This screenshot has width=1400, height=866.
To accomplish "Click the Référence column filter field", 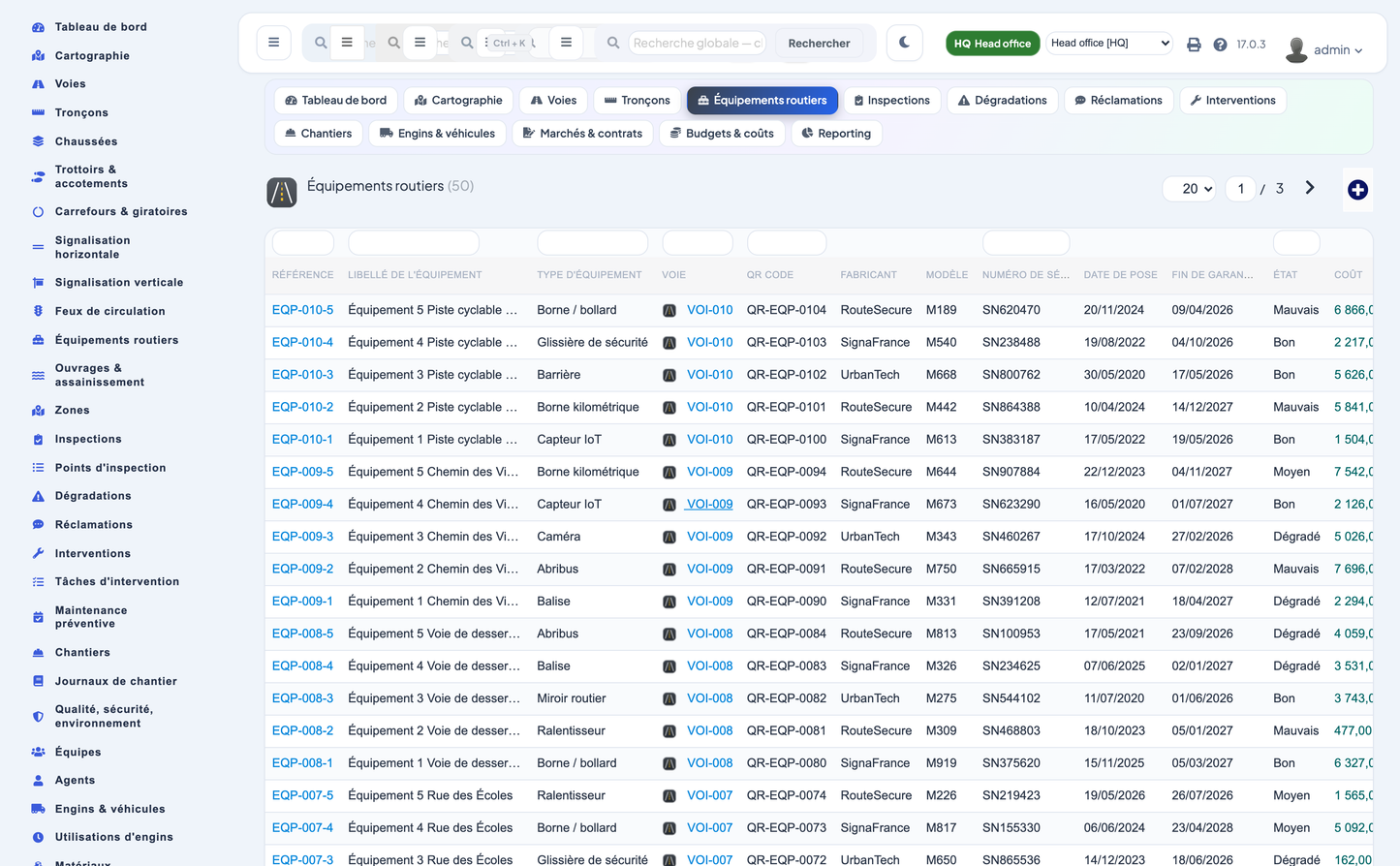I will point(303,242).
